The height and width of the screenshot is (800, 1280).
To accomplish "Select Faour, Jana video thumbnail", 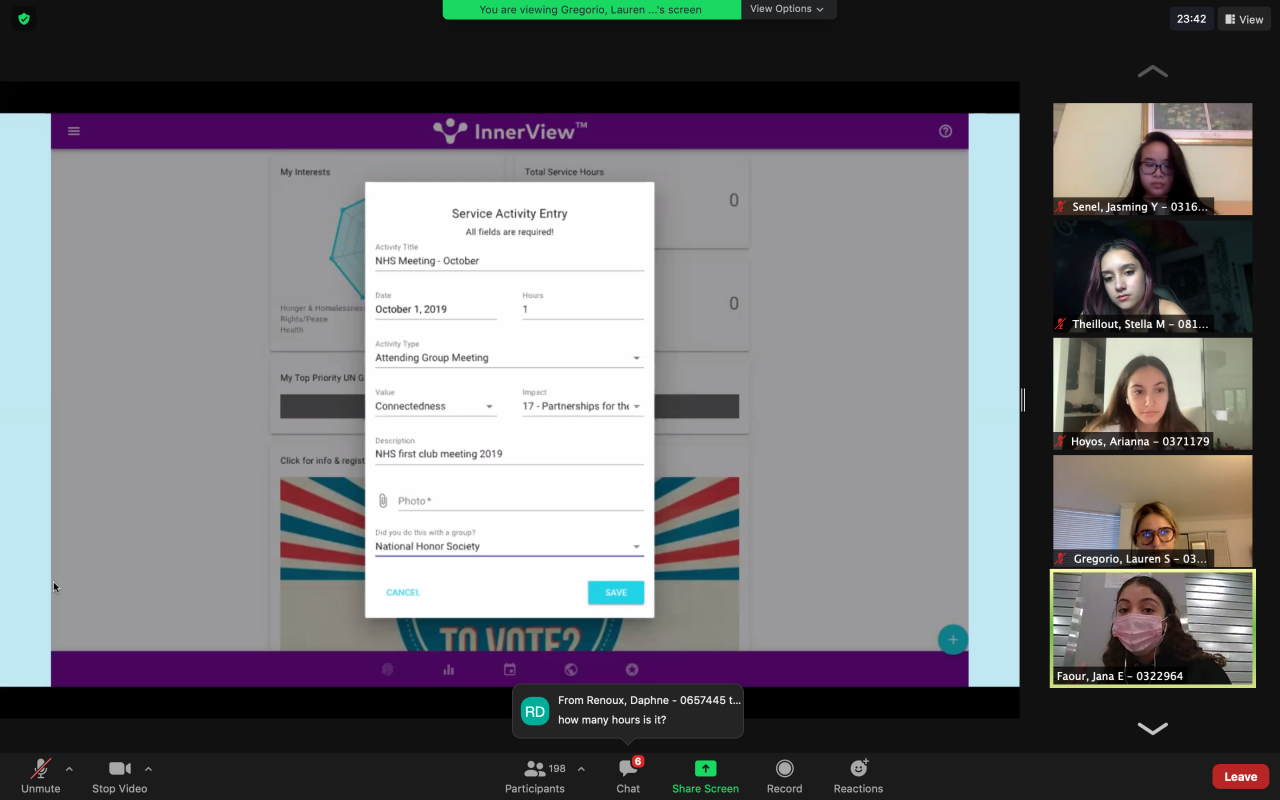I will pos(1153,629).
